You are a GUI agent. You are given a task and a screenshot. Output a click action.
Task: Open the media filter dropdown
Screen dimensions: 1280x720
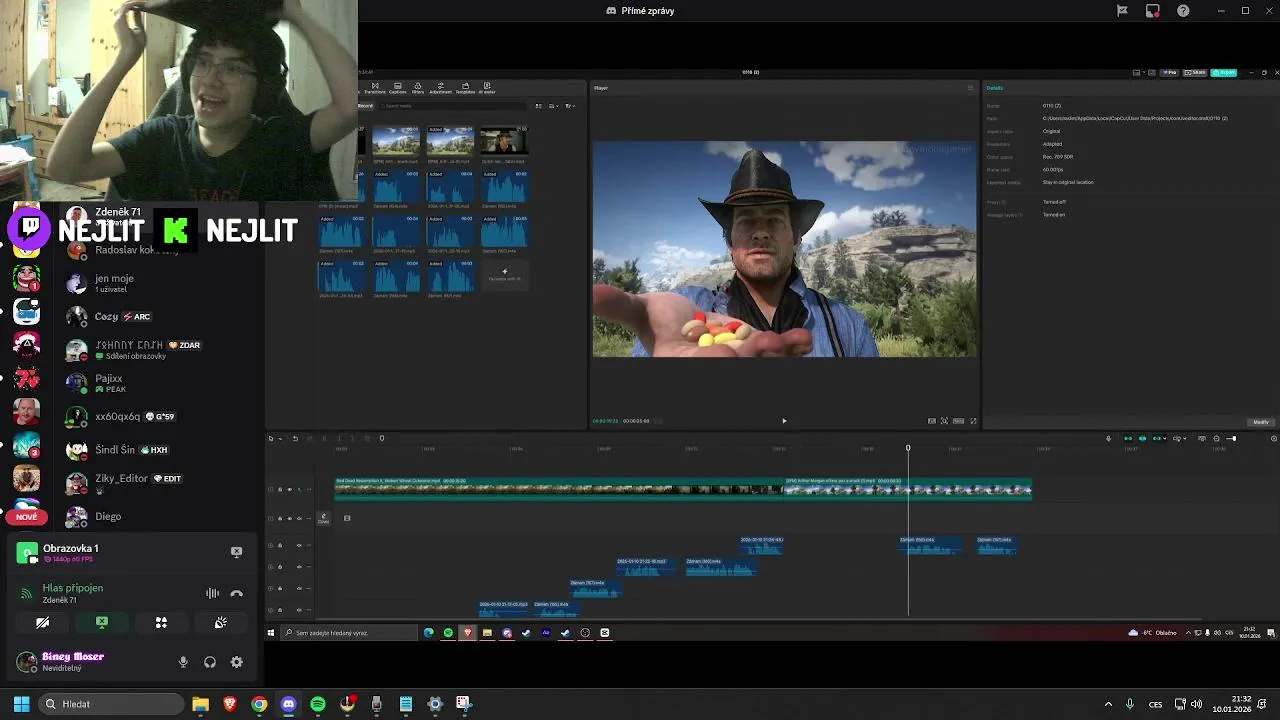click(570, 106)
